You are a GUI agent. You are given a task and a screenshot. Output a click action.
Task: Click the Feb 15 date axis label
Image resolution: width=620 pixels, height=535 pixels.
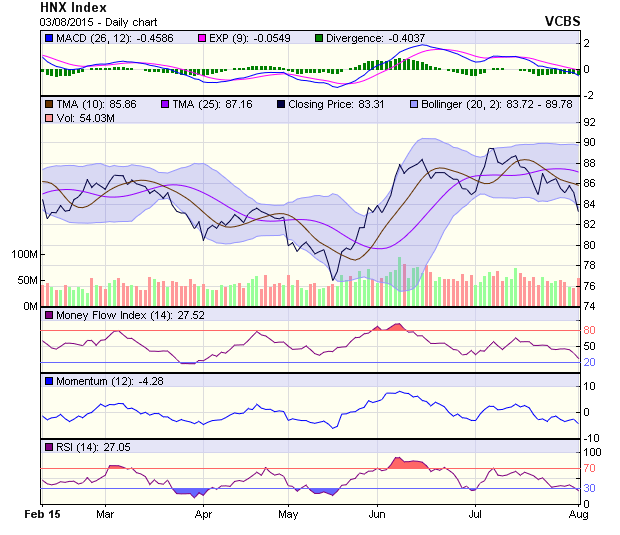pyautogui.click(x=42, y=515)
